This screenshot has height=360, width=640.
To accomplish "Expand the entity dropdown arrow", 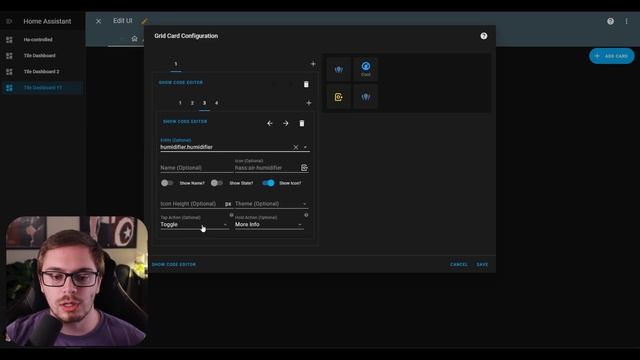I will [305, 147].
